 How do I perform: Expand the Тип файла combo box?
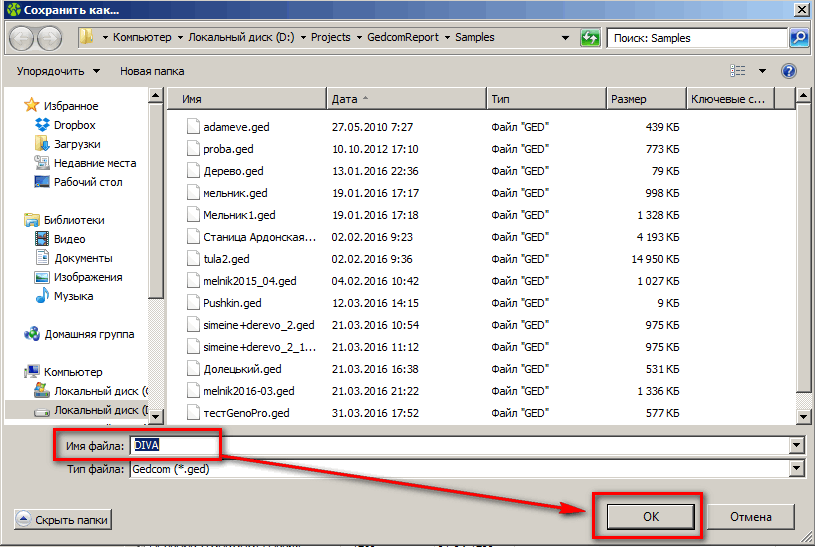797,469
